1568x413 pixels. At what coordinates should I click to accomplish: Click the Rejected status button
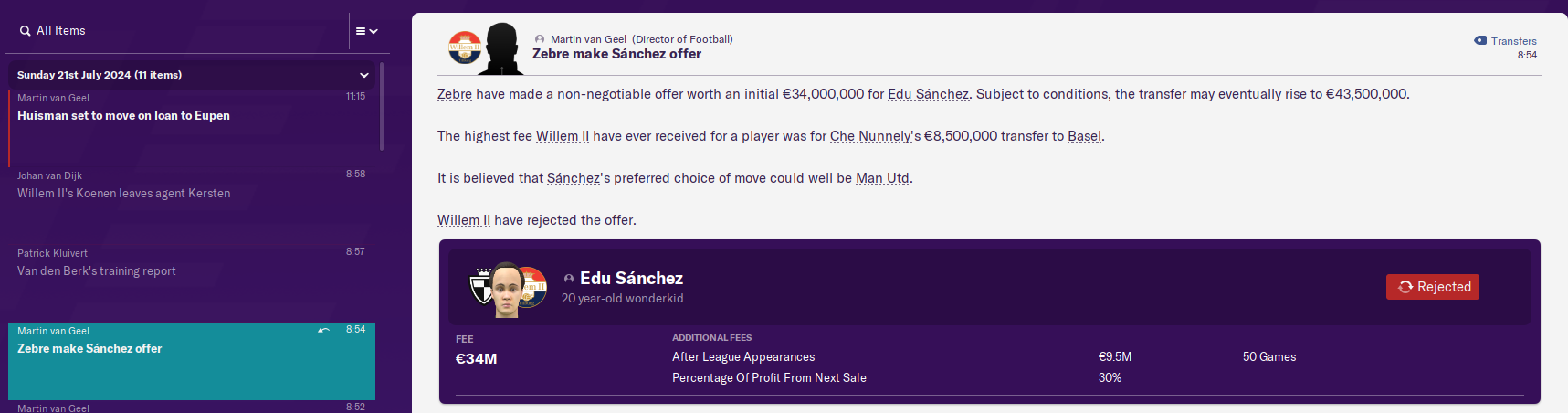(1432, 287)
